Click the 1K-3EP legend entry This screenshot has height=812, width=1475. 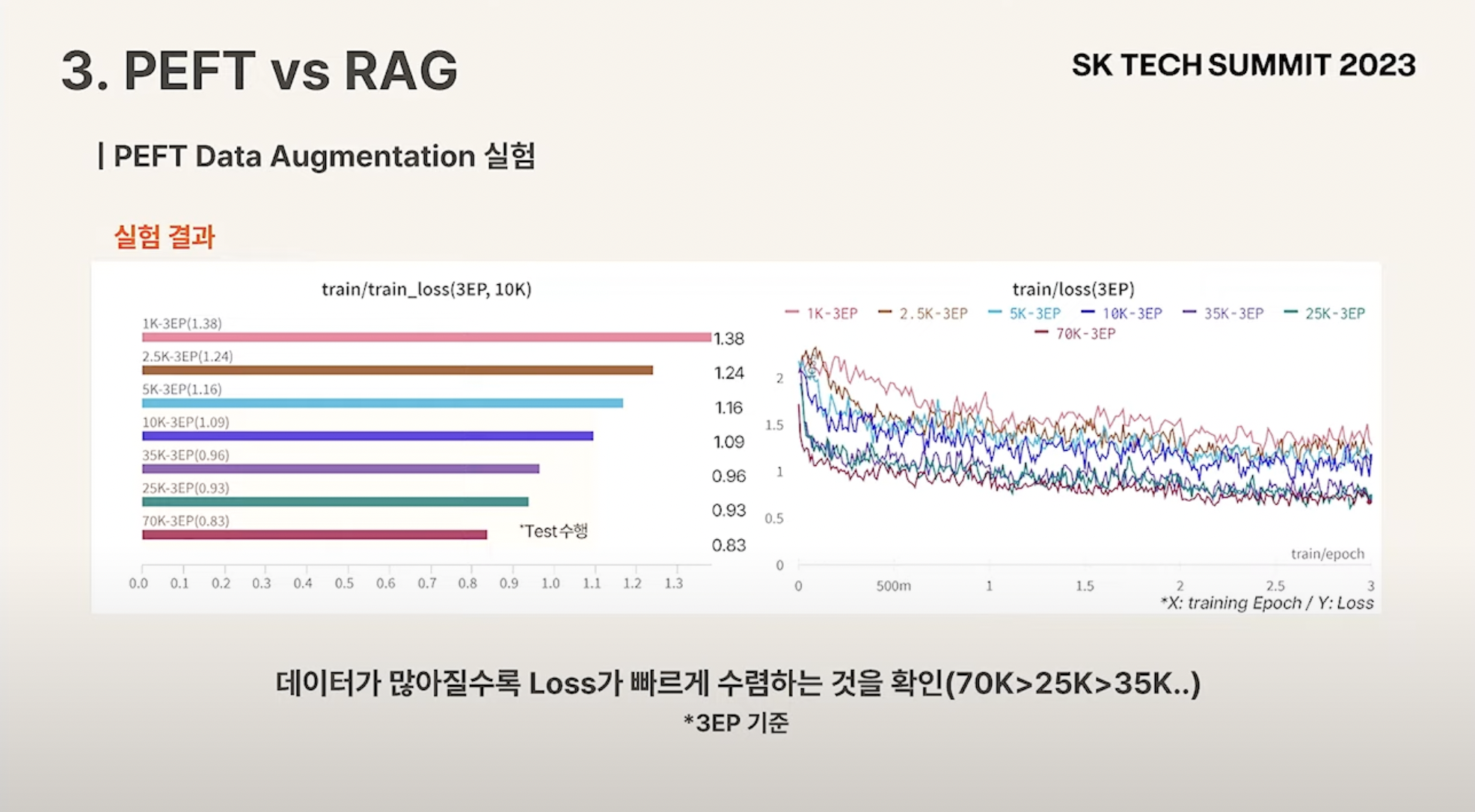pyautogui.click(x=823, y=313)
